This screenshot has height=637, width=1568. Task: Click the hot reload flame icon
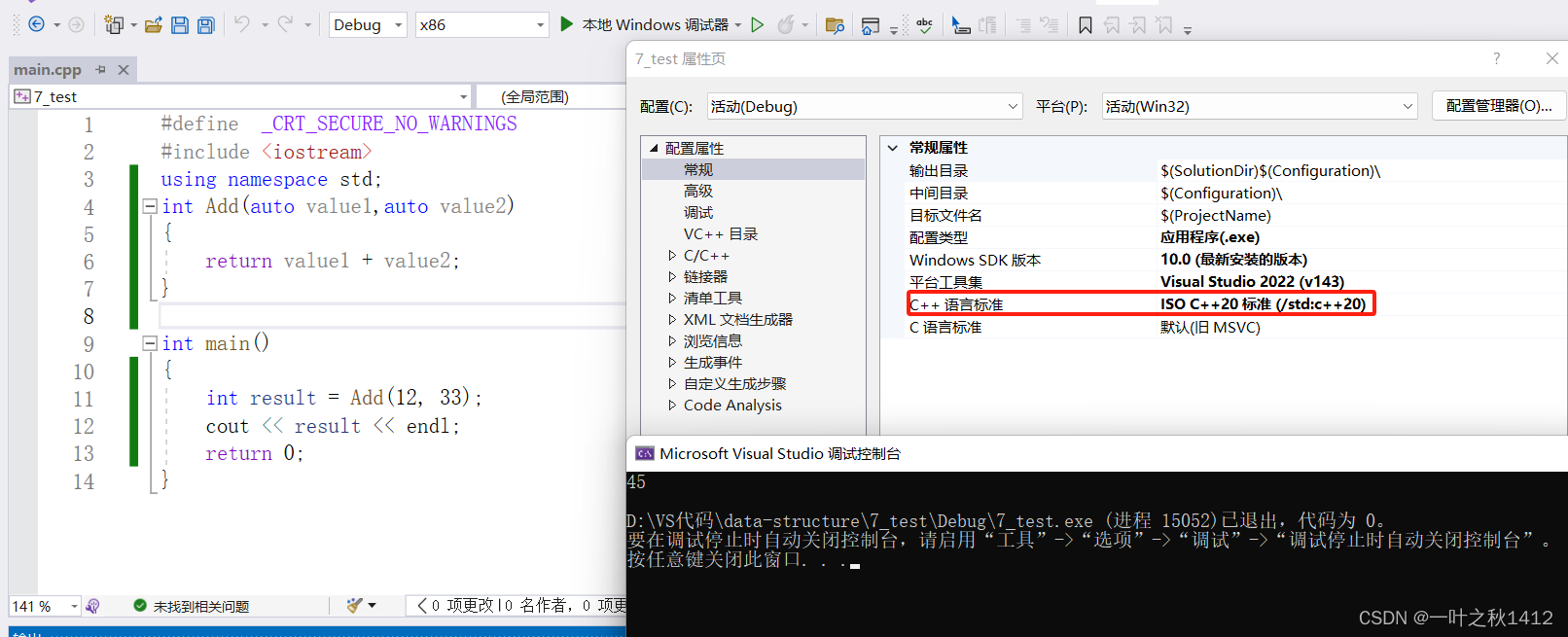tap(786, 24)
